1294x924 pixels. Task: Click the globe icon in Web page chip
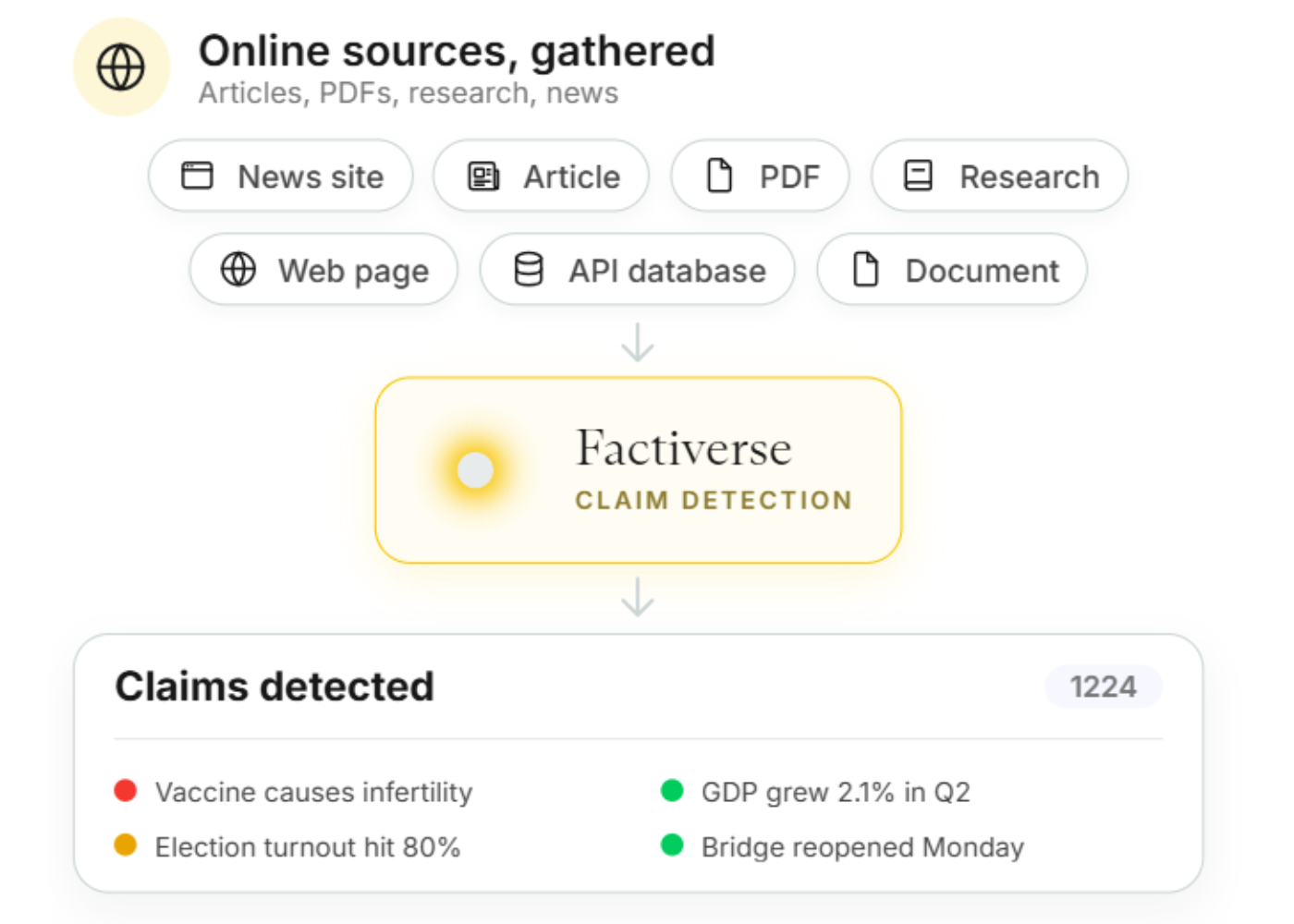click(x=238, y=270)
